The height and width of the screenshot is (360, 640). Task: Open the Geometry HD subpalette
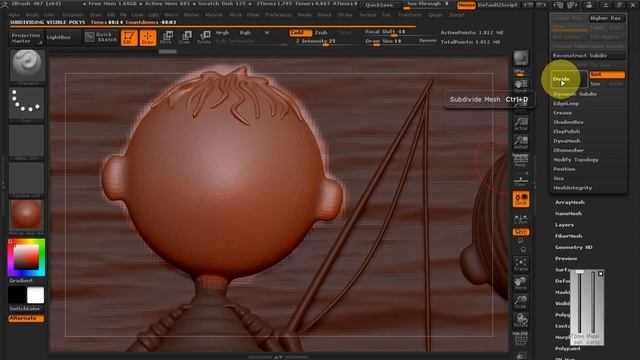tap(573, 247)
